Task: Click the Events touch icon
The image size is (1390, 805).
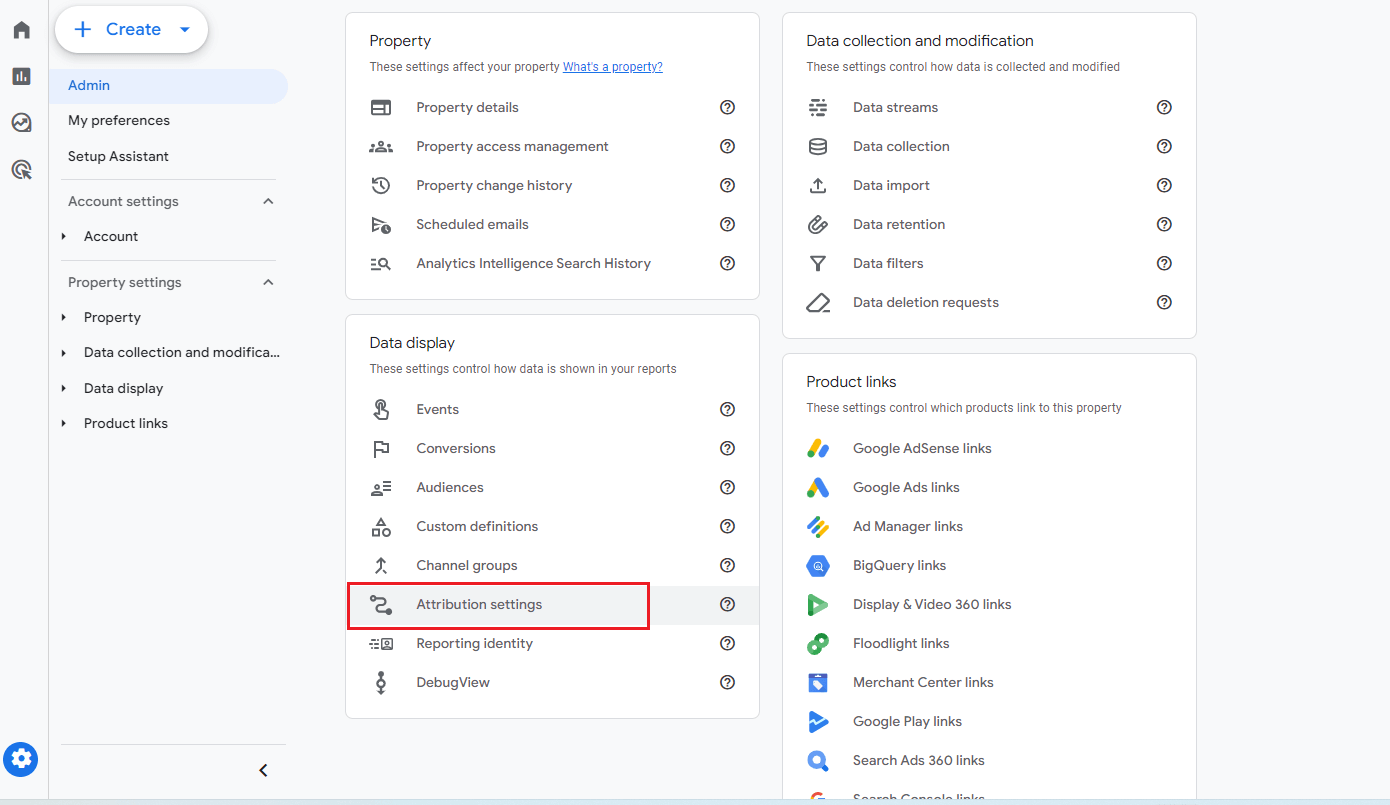Action: pyautogui.click(x=381, y=409)
